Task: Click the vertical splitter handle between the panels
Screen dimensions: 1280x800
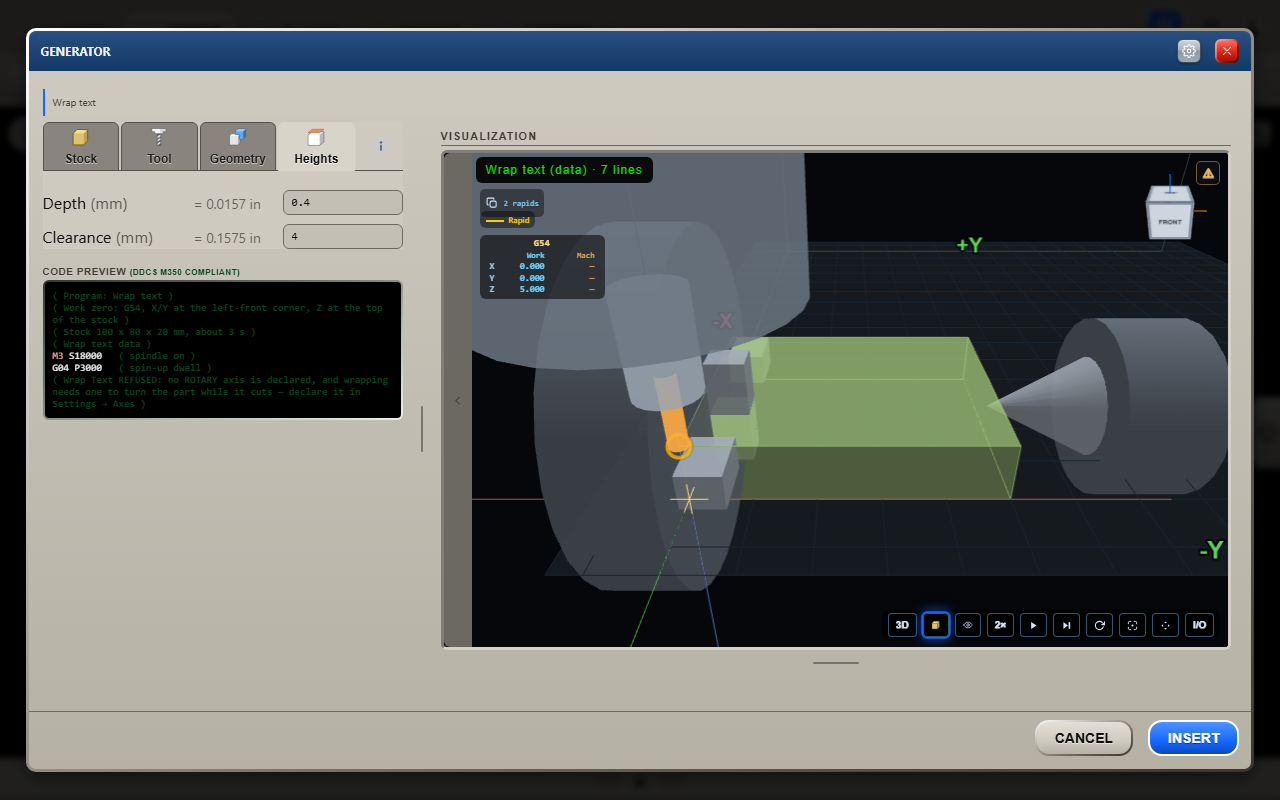Action: pyautogui.click(x=422, y=429)
